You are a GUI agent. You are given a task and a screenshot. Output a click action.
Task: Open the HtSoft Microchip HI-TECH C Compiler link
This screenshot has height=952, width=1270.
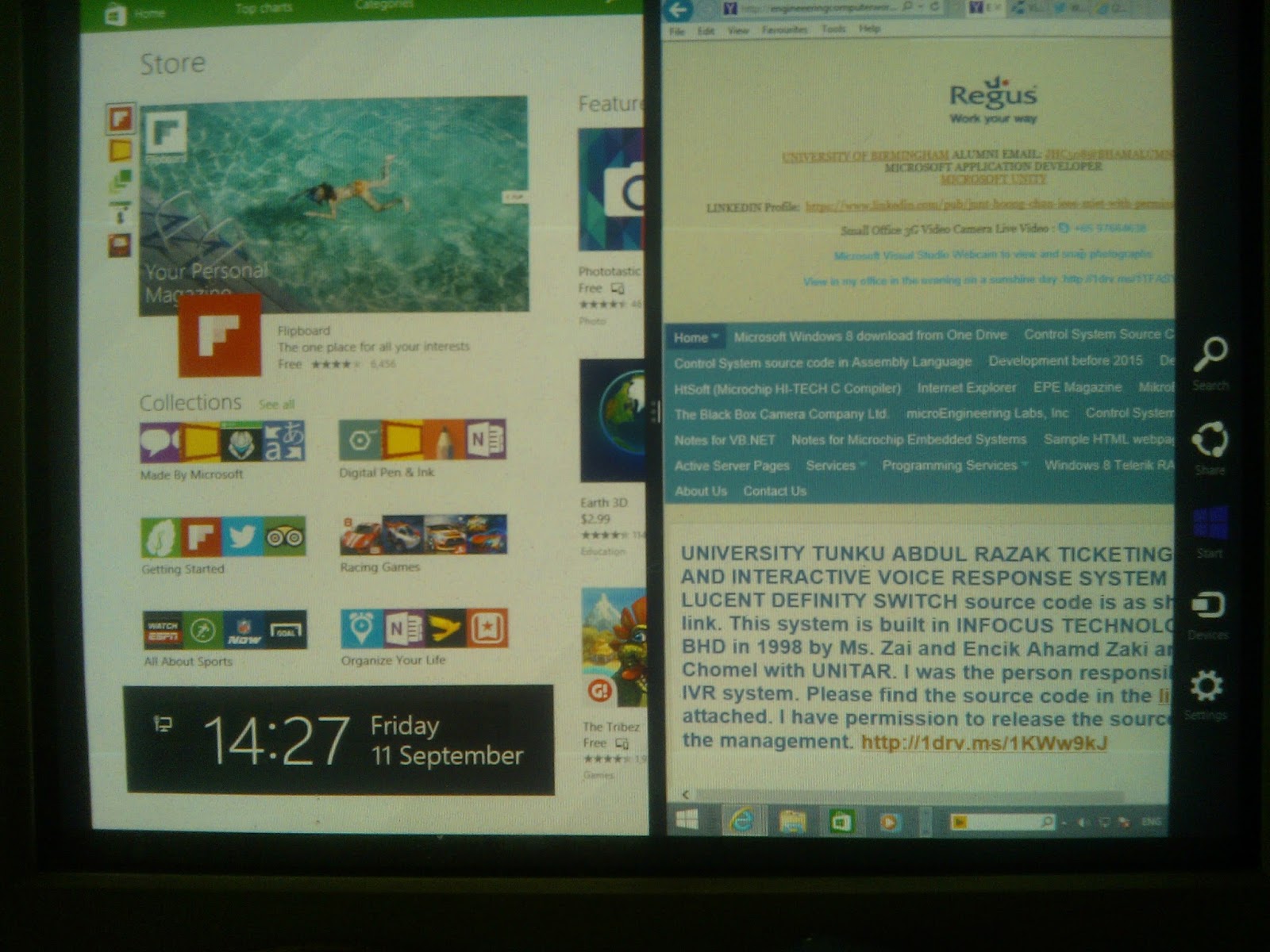tap(787, 389)
